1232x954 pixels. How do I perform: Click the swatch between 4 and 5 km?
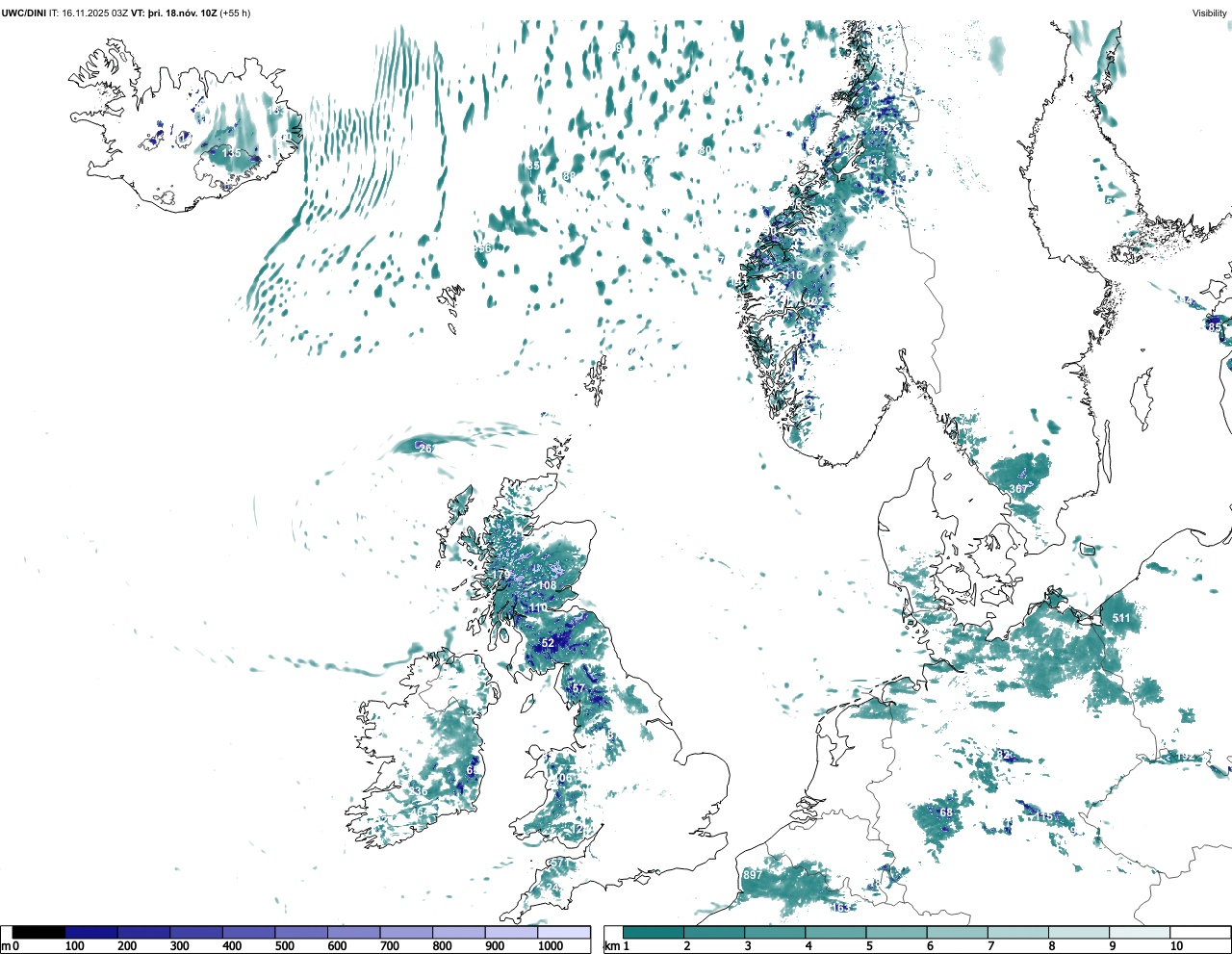835,933
